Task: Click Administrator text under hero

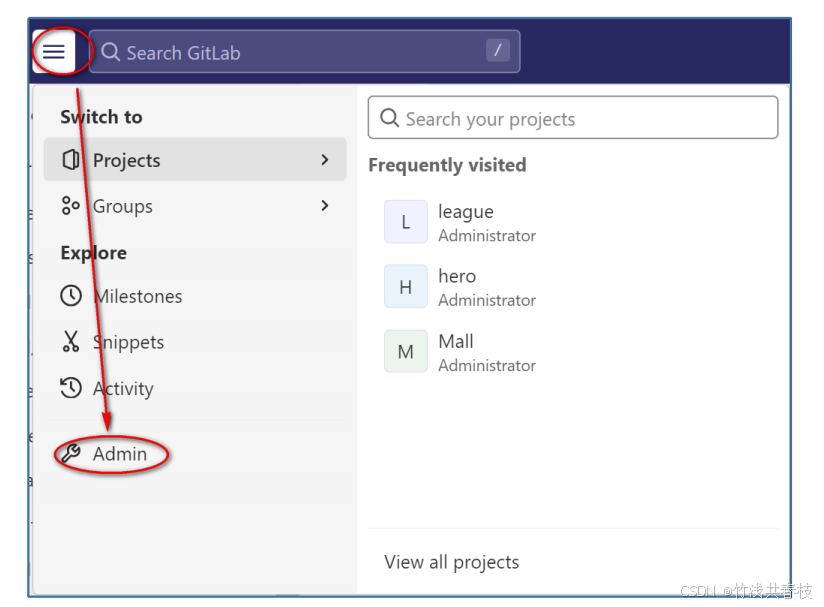Action: coord(487,300)
